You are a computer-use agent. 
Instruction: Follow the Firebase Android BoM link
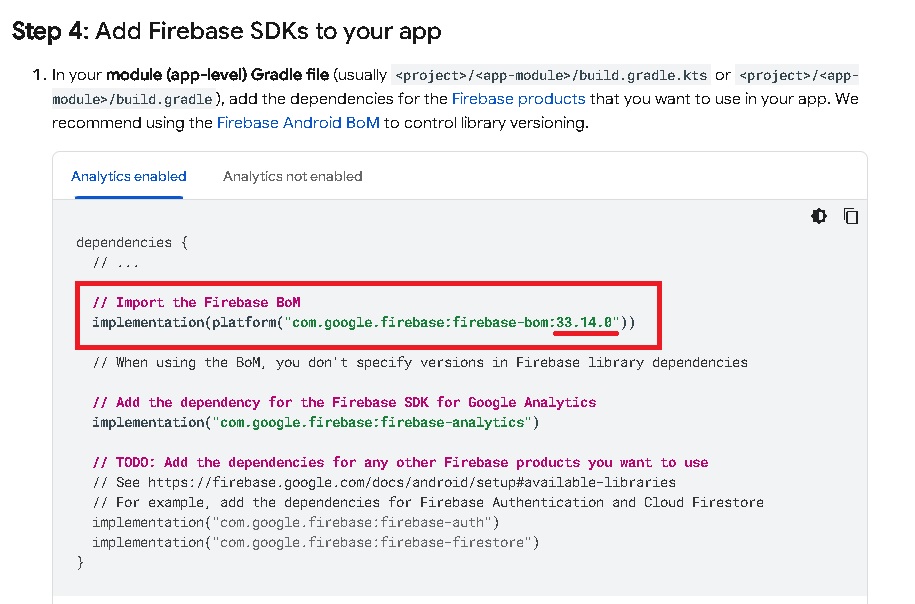point(298,123)
